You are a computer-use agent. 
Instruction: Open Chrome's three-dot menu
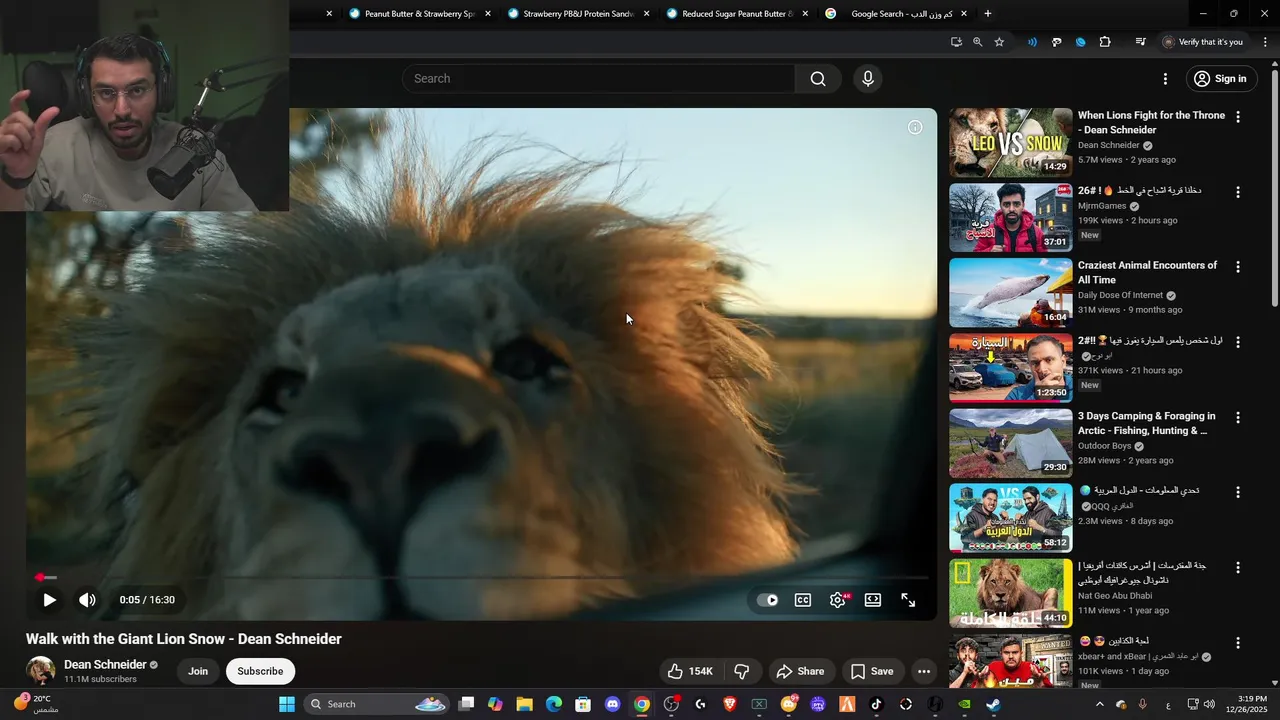tap(1265, 42)
